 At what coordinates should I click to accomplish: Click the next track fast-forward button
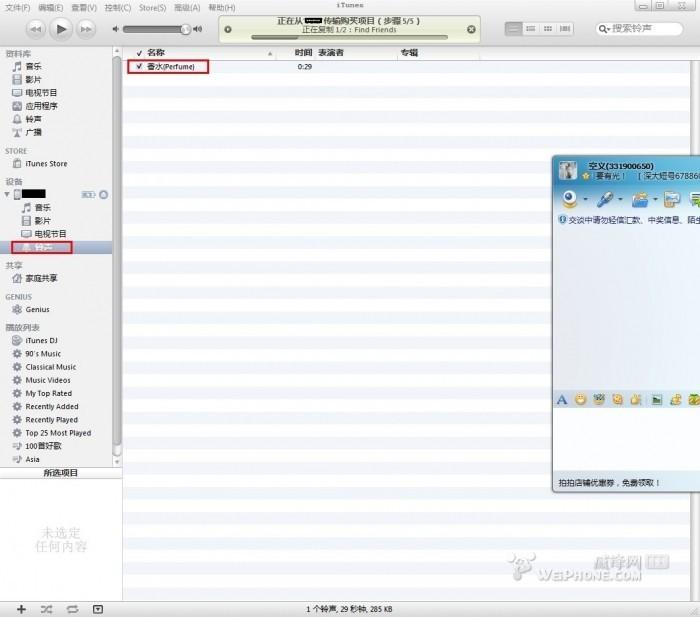(86, 29)
